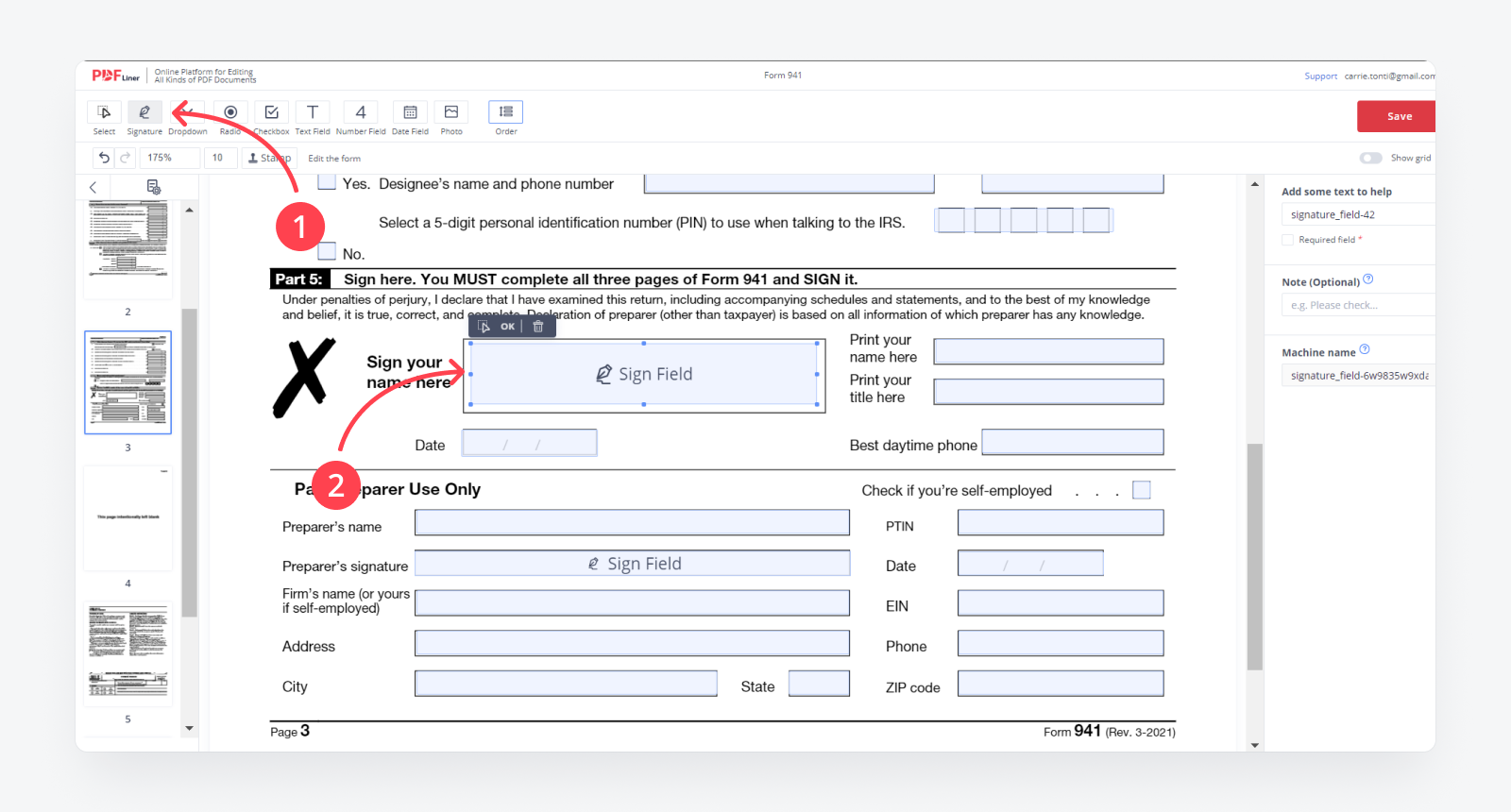This screenshot has height=812, width=1511.
Task: Choose the Text Field tool
Action: tap(313, 113)
